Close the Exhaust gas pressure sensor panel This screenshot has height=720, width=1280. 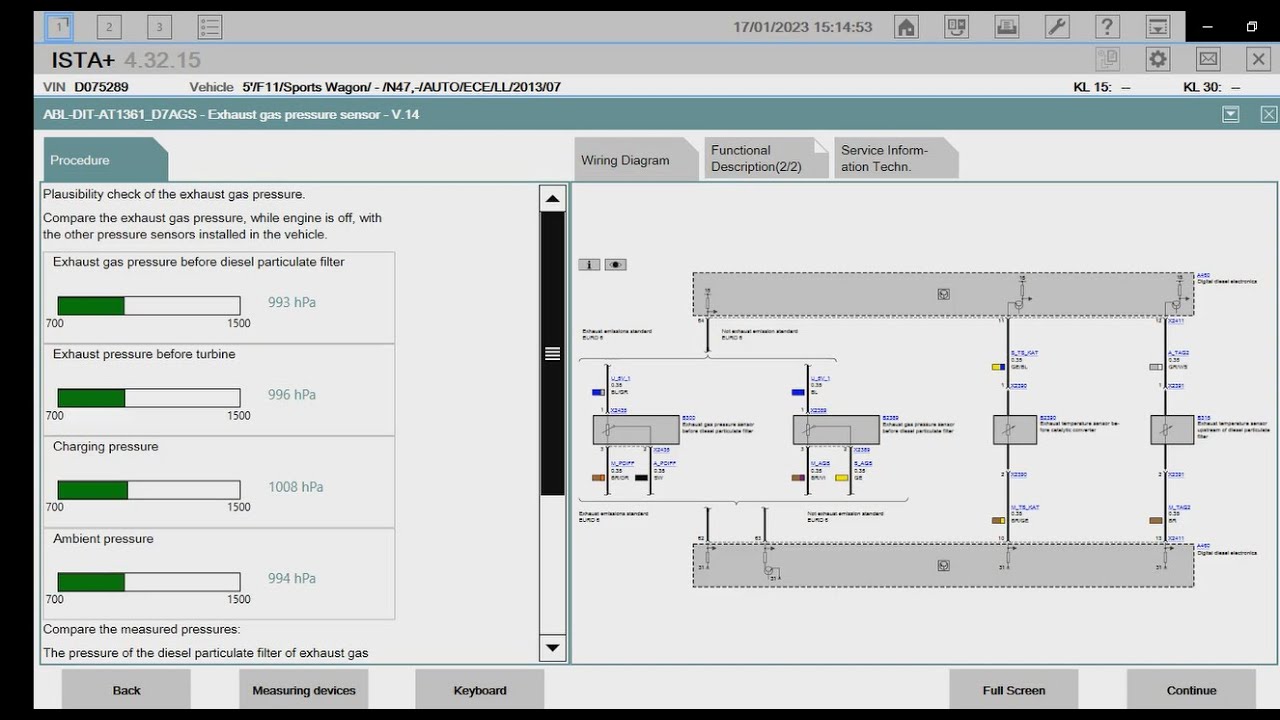pos(1268,114)
